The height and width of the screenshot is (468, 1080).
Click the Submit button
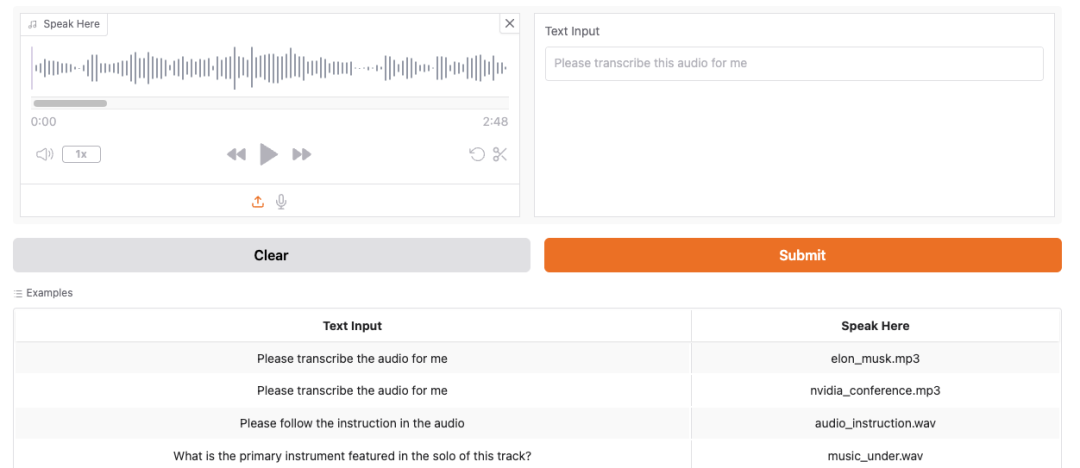[x=802, y=255]
